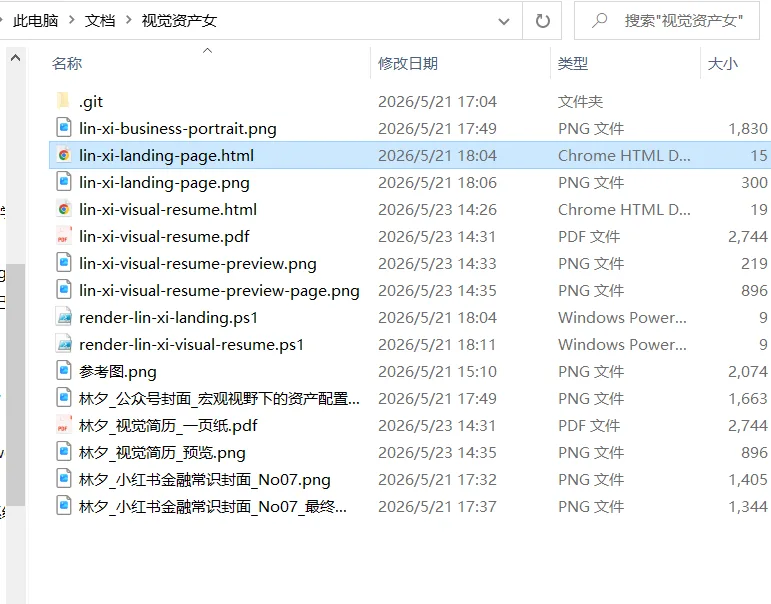Select the file name lin-xi-visual-resume-preview-page.png
Screen dimensions: 771x604
click(219, 291)
